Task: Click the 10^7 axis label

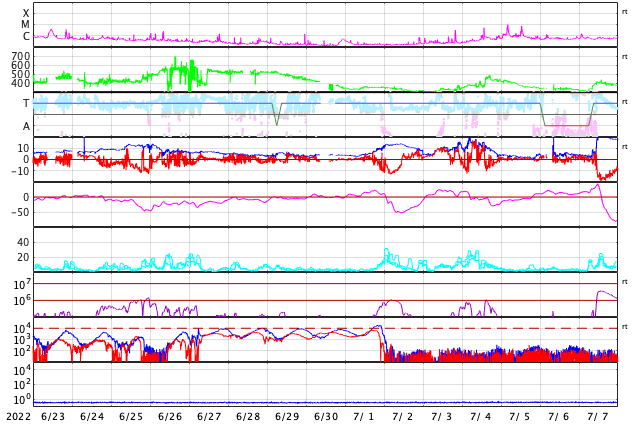Action: [x=22, y=285]
